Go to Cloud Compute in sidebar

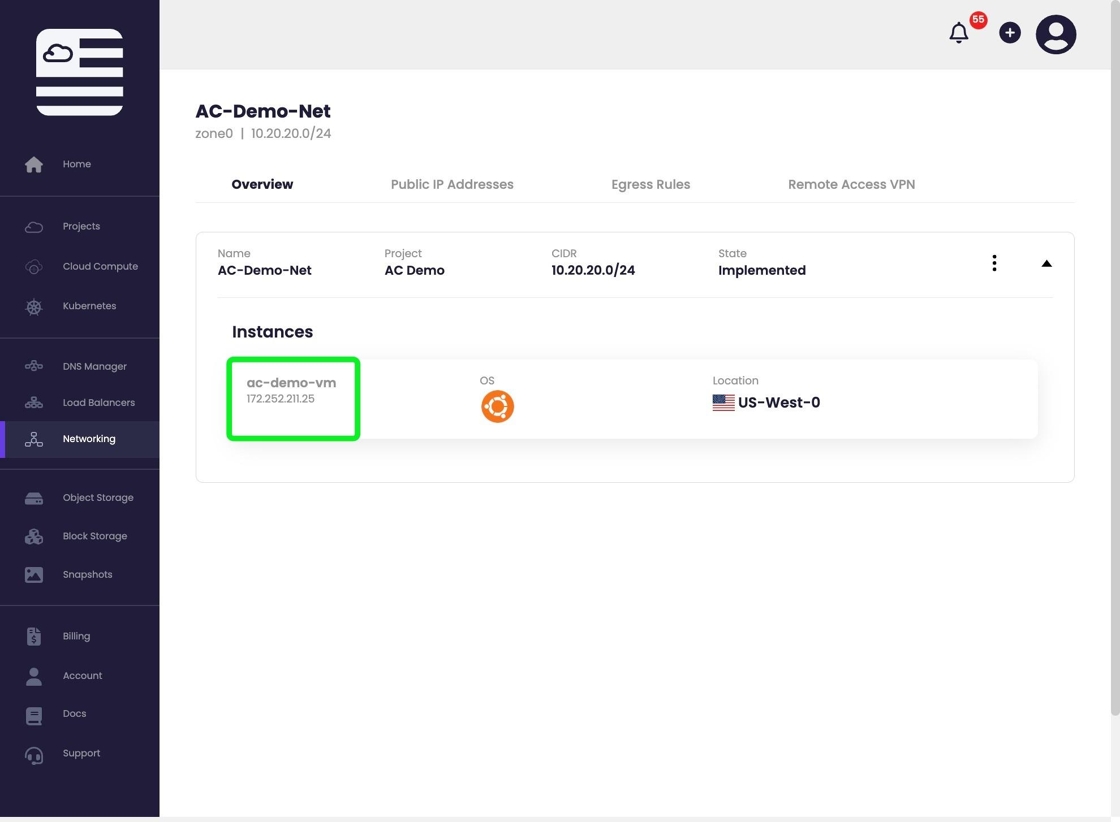click(100, 266)
